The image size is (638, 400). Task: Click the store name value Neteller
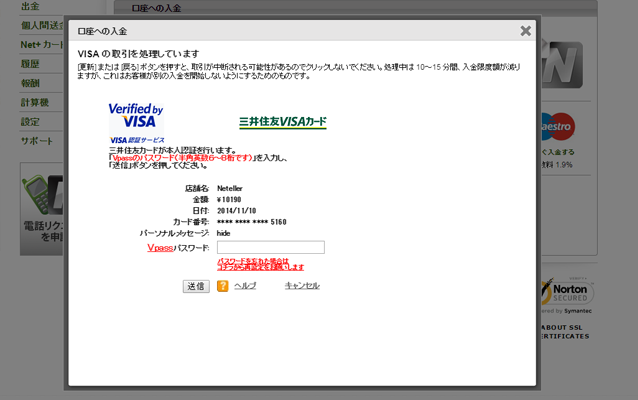[230, 188]
